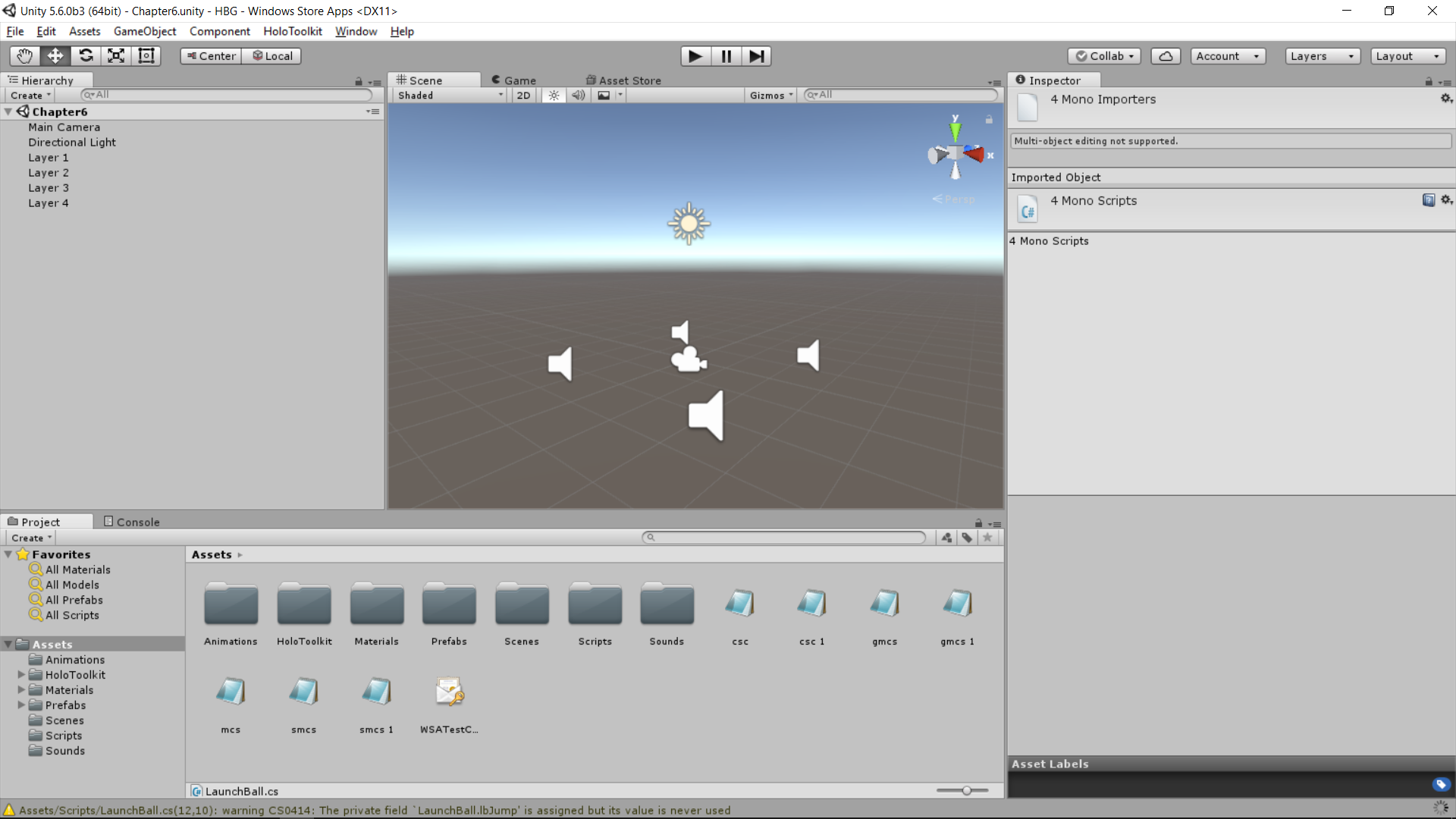Open scene effects dropdown arrow
The width and height of the screenshot is (1456, 819).
point(620,96)
